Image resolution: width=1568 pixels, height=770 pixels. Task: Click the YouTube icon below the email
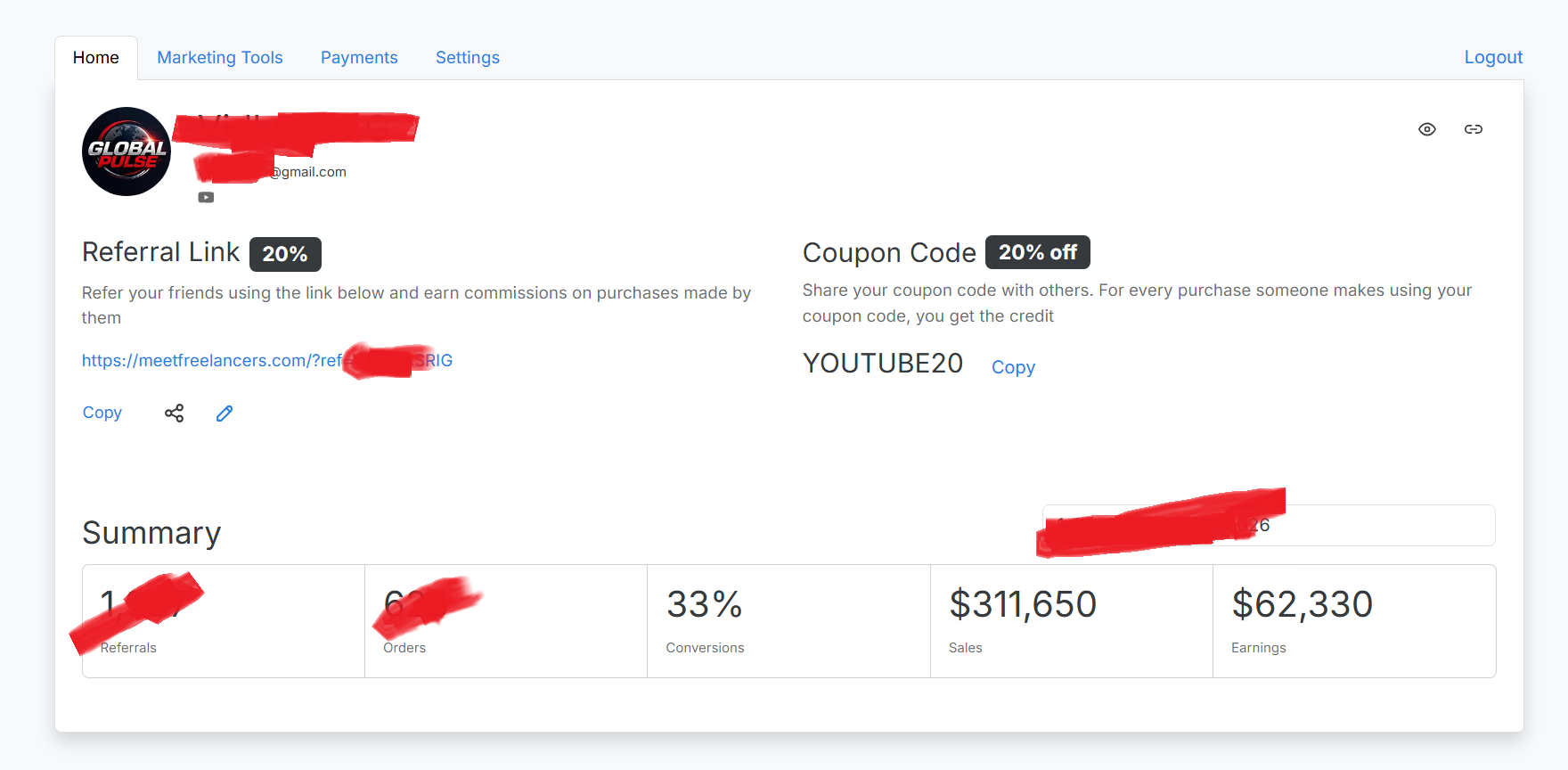[206, 198]
